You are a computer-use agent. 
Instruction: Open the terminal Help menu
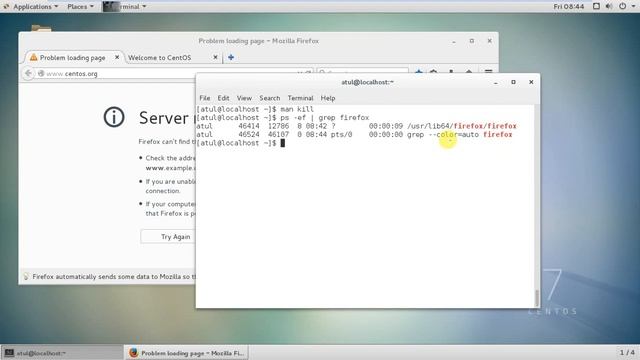point(328,98)
